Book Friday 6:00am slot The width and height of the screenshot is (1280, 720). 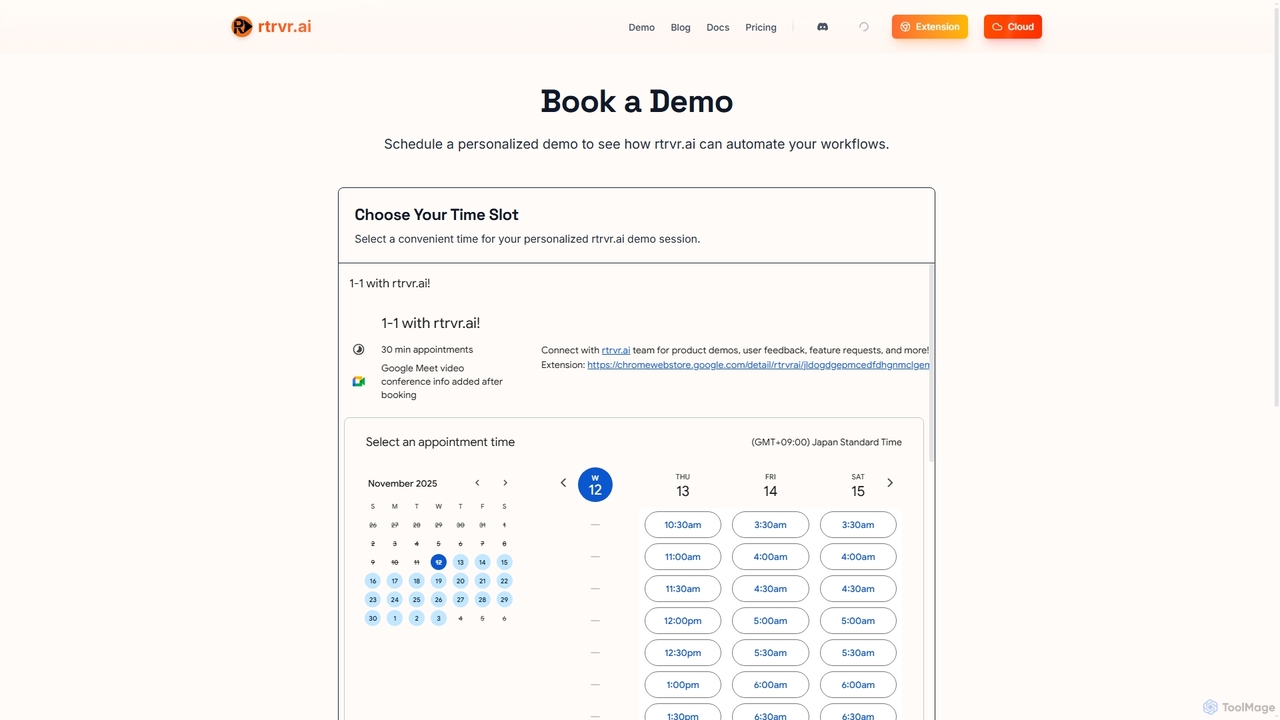770,685
